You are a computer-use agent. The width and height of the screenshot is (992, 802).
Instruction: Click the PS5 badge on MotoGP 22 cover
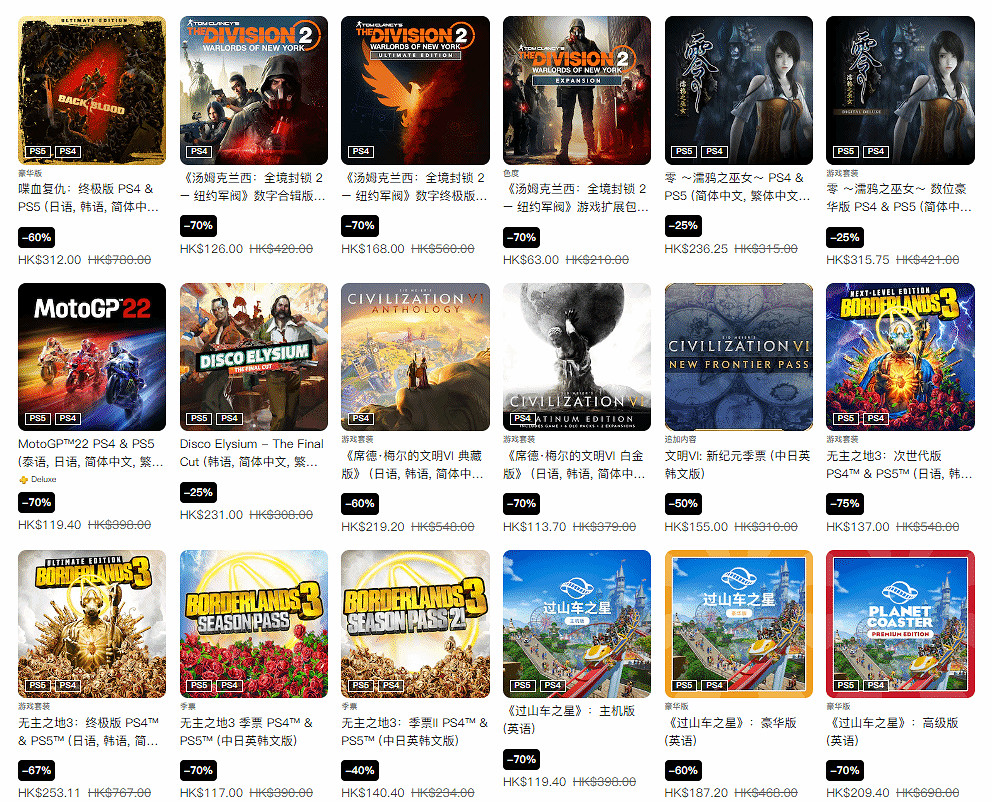coord(38,418)
